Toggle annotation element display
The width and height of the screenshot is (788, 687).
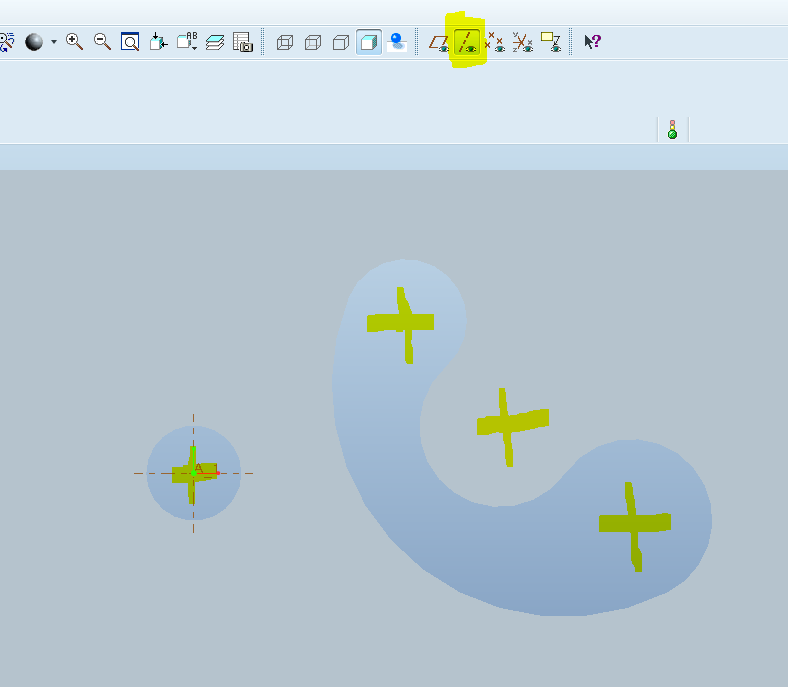click(x=551, y=42)
